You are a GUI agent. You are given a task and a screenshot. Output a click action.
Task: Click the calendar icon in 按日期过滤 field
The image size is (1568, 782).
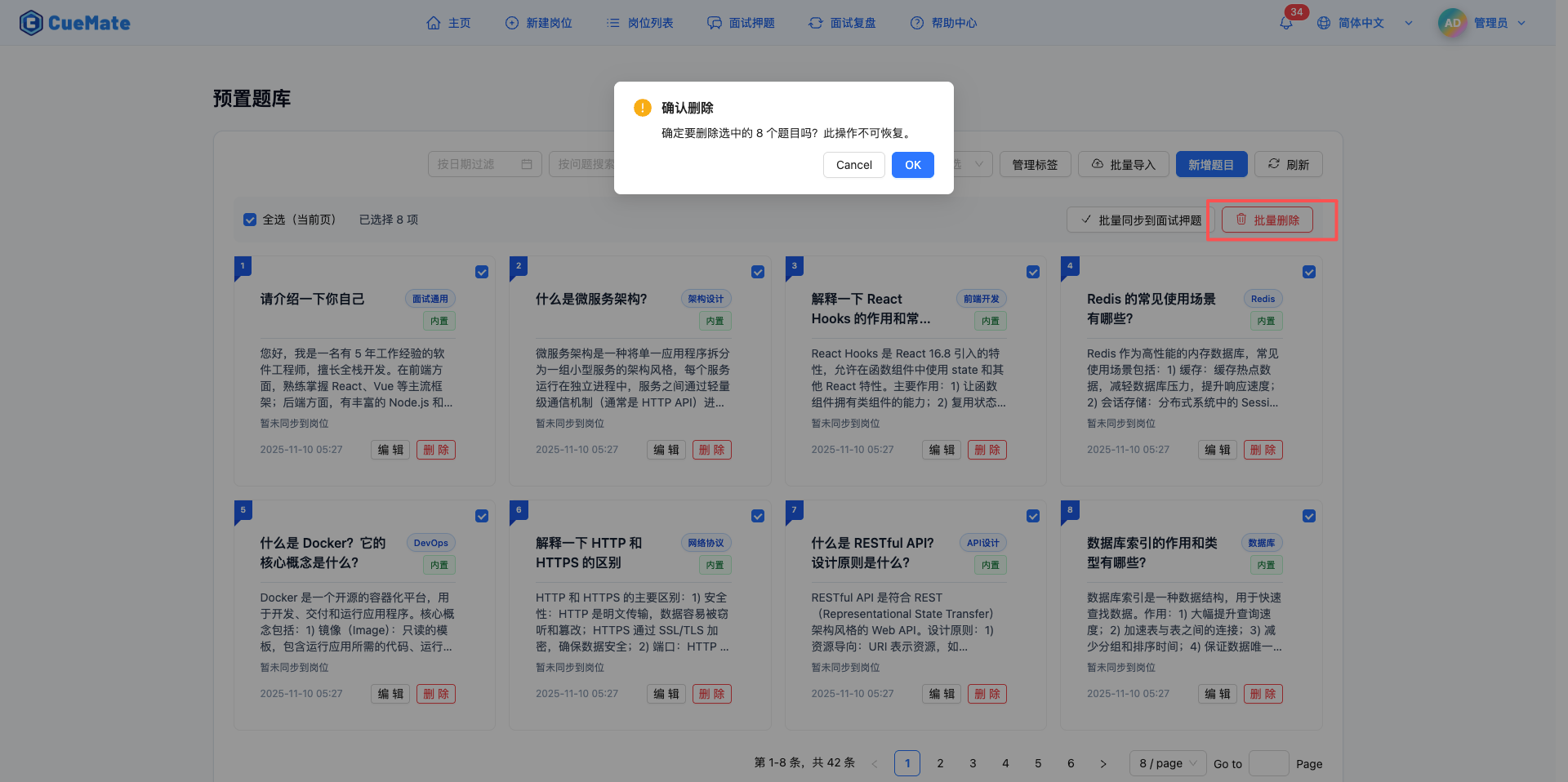pos(528,164)
